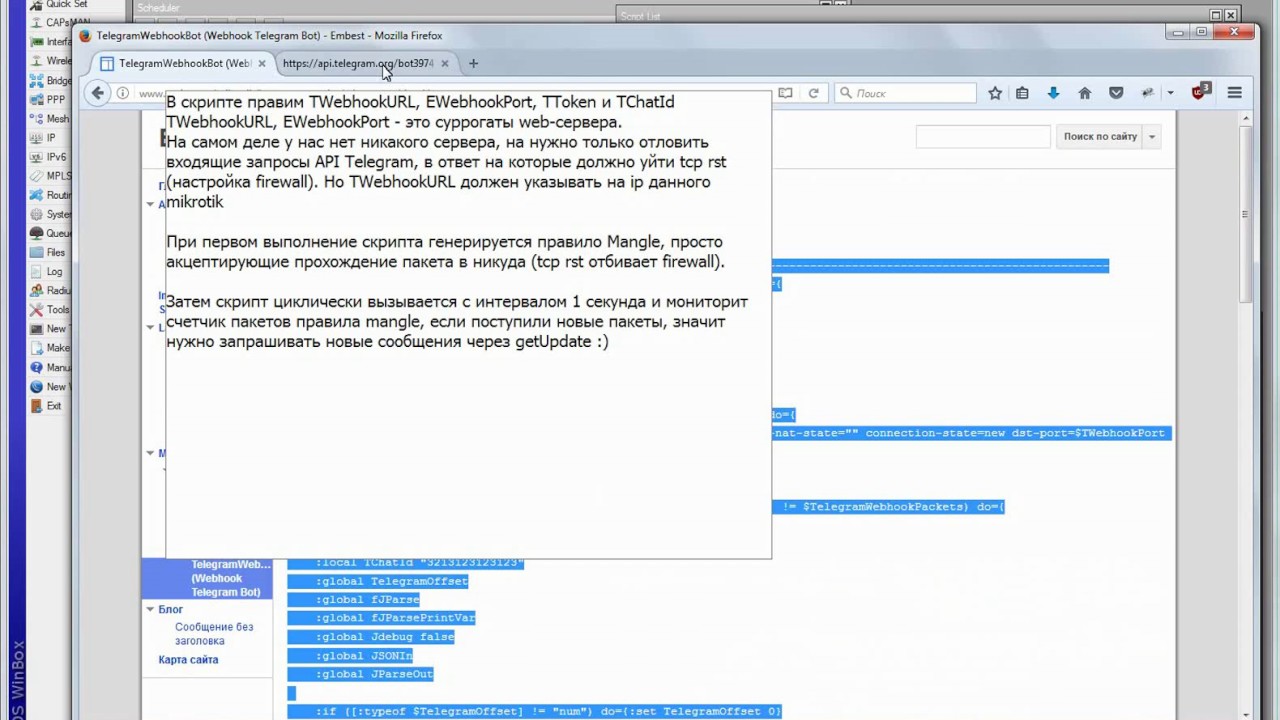Open Quick Set in WinBox sidebar

[x=57, y=4]
